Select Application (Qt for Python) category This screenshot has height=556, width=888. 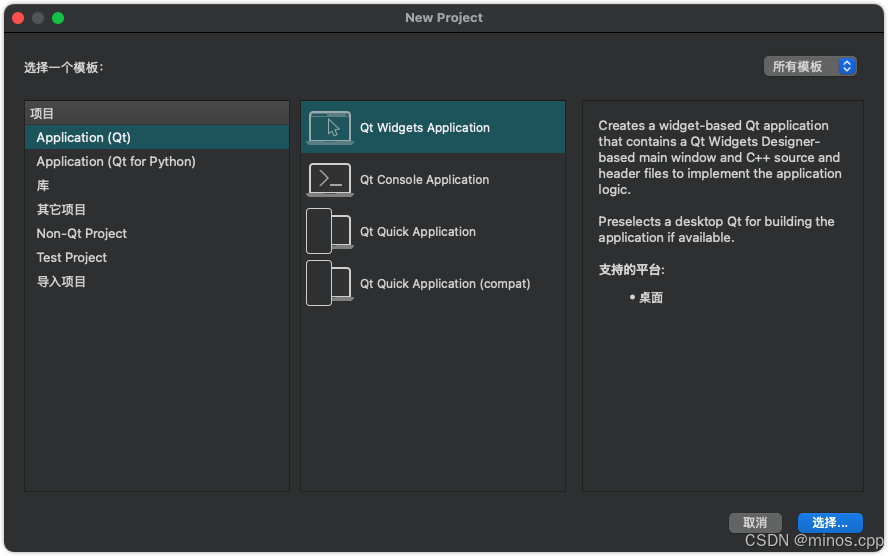coord(157,161)
